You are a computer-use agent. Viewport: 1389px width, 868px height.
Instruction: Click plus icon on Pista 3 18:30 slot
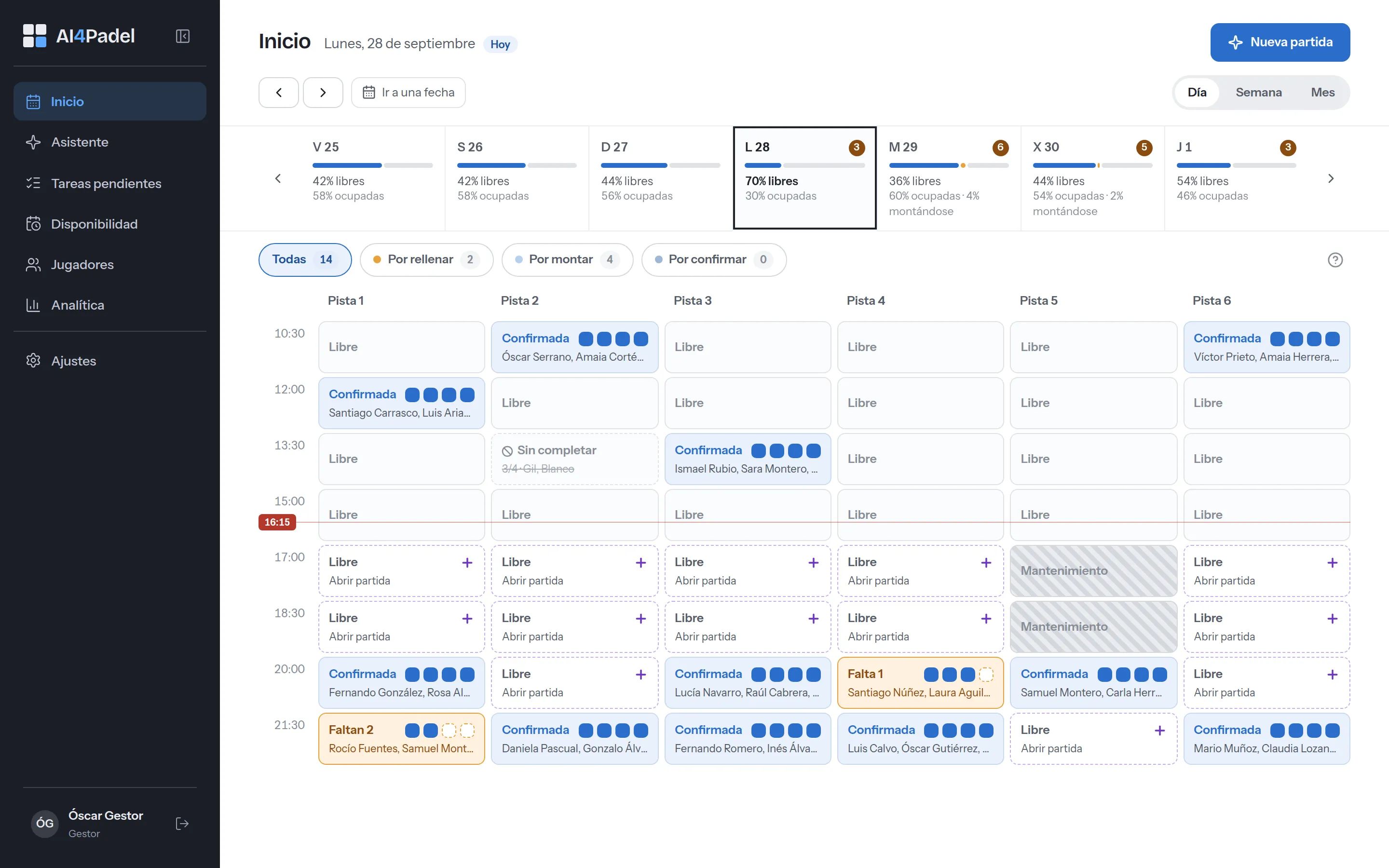tap(813, 619)
